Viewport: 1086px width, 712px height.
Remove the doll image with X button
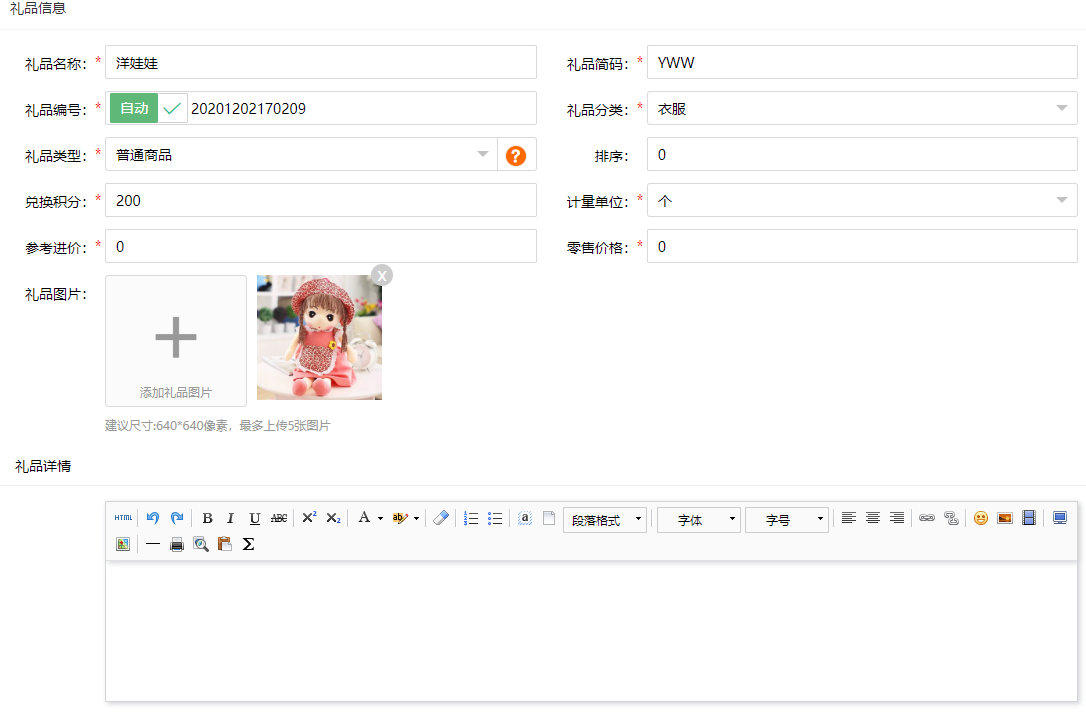point(382,275)
